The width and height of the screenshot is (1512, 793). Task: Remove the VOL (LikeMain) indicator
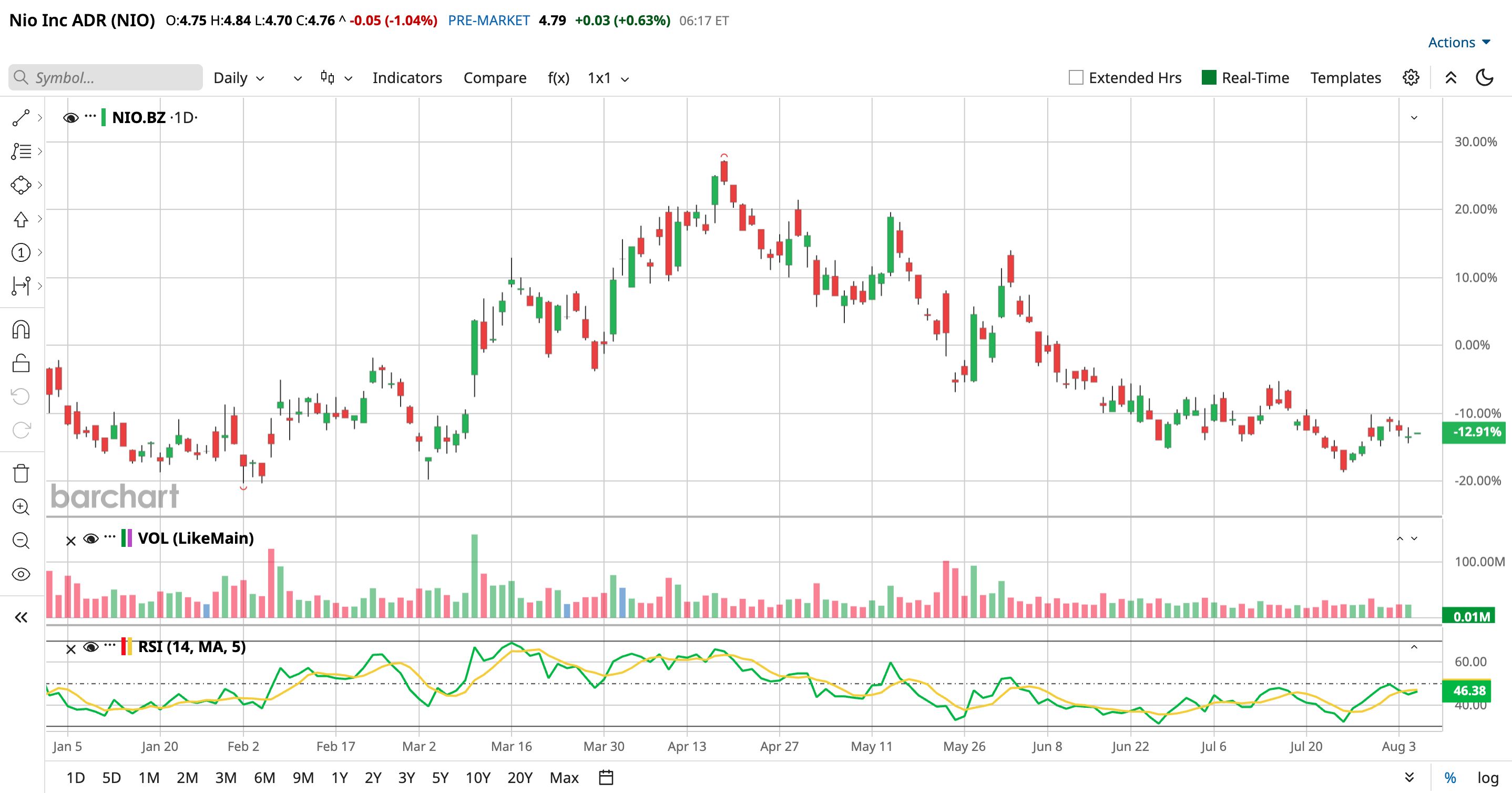pyautogui.click(x=71, y=541)
